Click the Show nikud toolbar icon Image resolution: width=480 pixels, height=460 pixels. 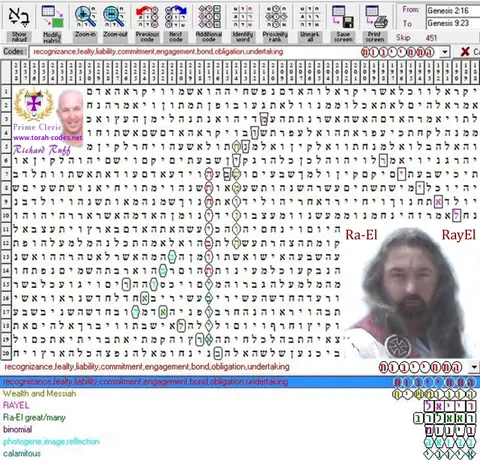[x=19, y=17]
